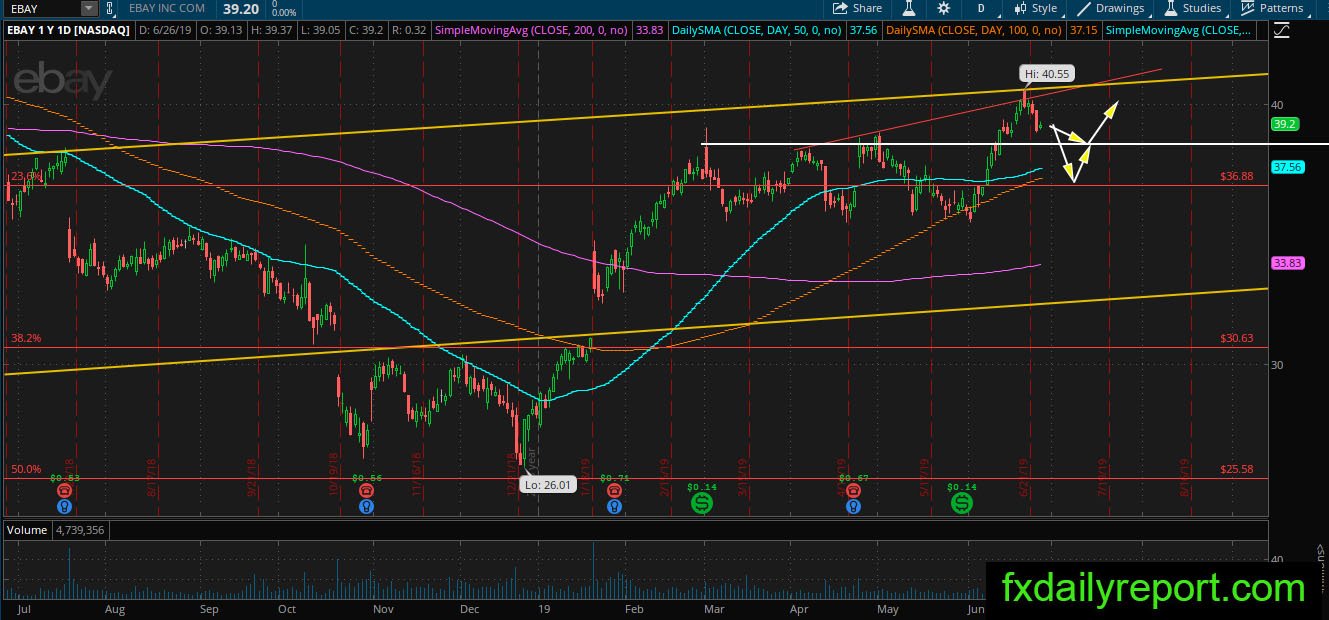The width and height of the screenshot is (1329, 620).
Task: Click the $30.63 Fibonacci level label
Action: pos(1237,338)
